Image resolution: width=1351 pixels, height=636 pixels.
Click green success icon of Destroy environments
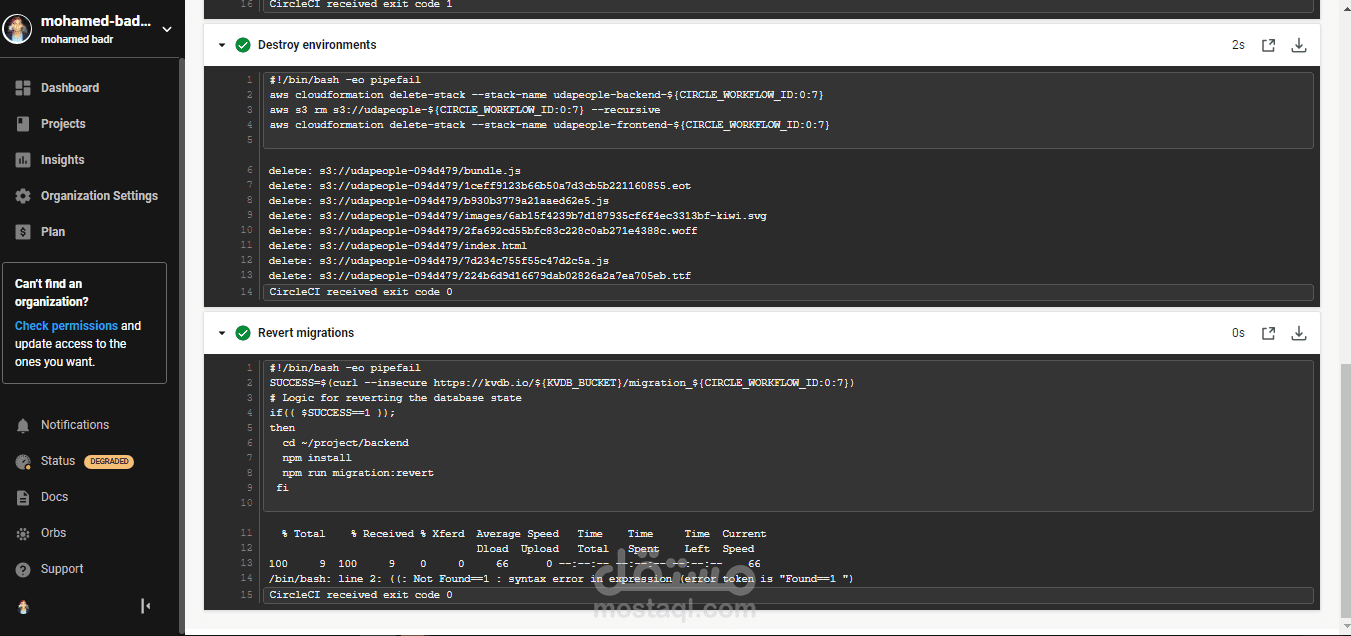coord(243,45)
